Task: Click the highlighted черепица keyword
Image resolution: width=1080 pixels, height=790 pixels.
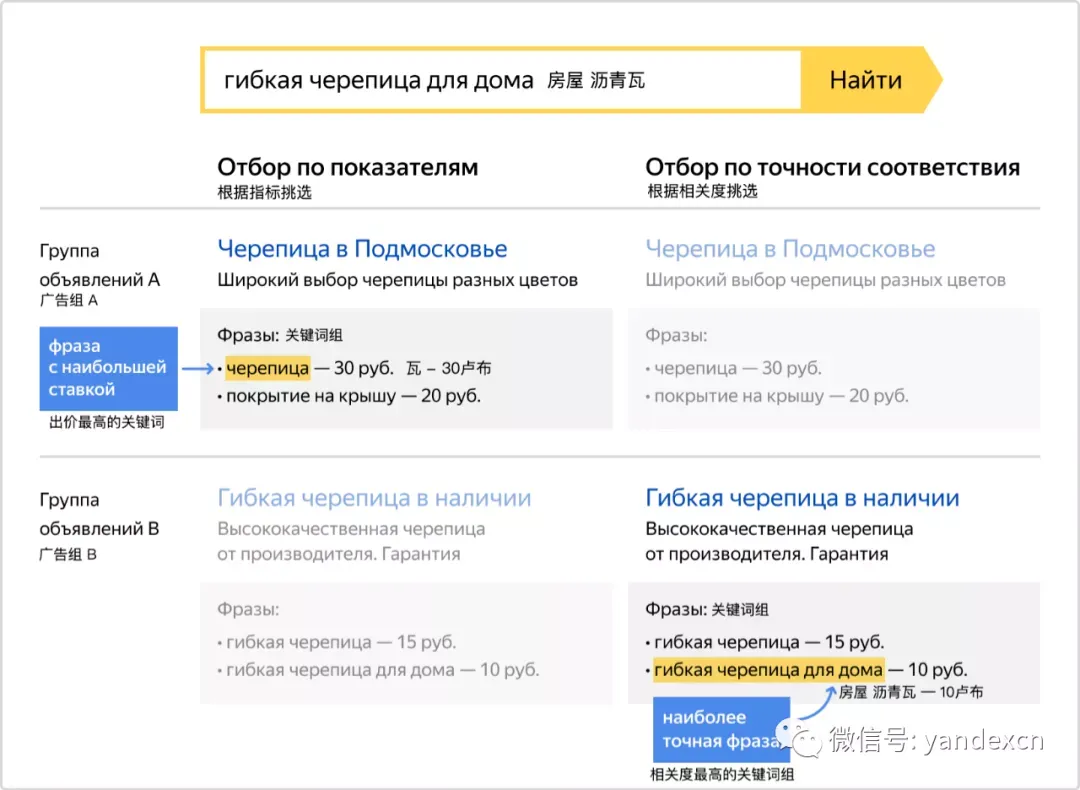Action: click(267, 368)
